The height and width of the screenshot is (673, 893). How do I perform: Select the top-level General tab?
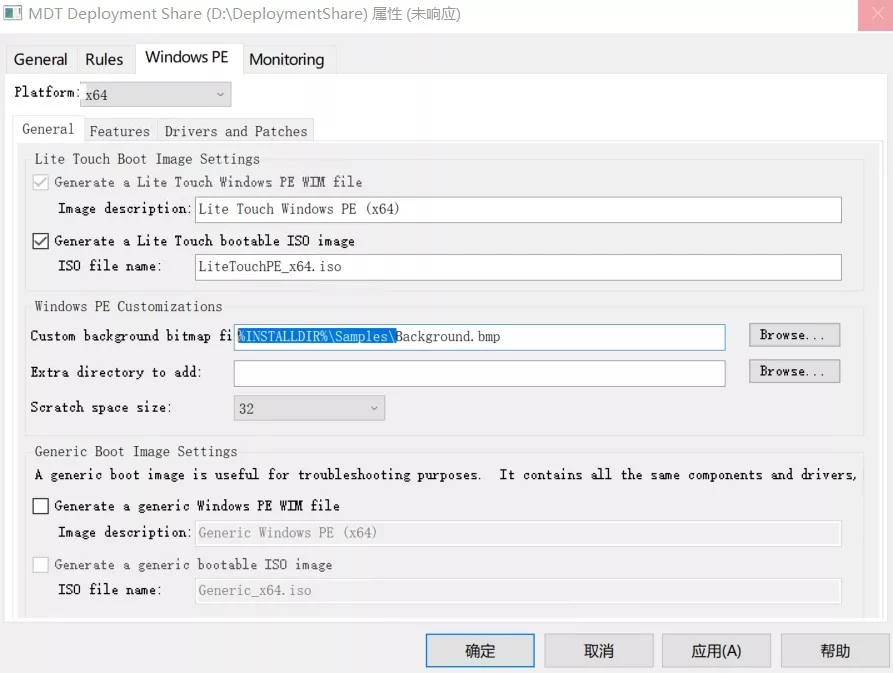coord(40,59)
